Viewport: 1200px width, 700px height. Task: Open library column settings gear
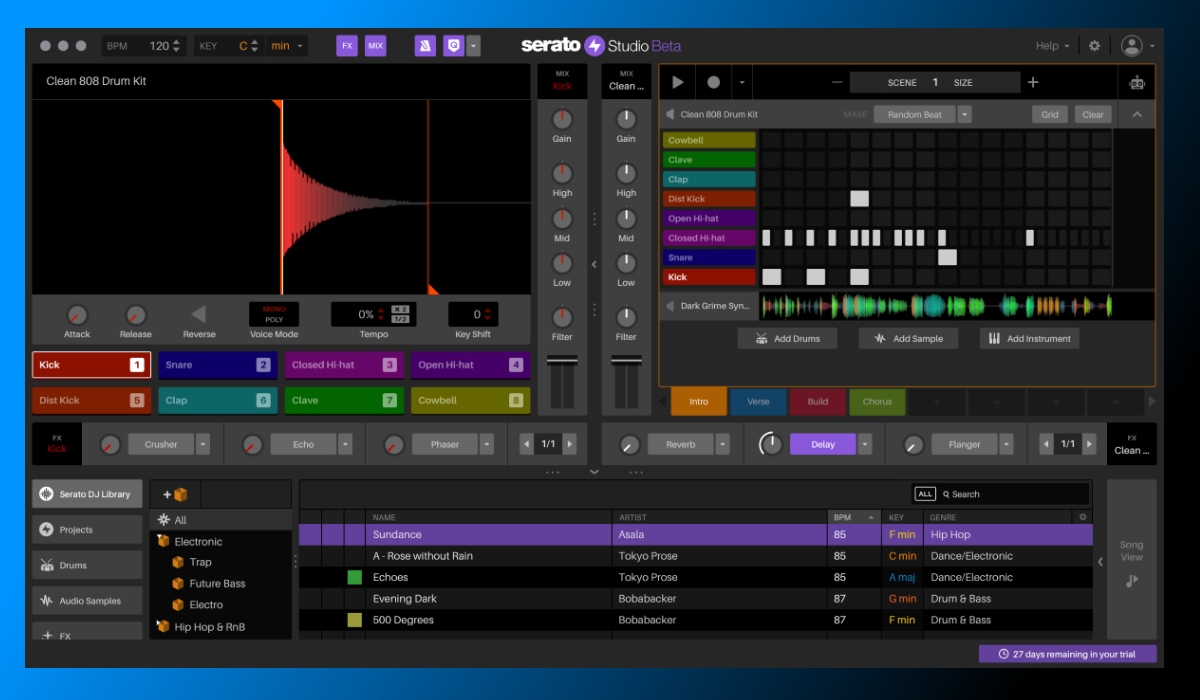click(x=1081, y=517)
